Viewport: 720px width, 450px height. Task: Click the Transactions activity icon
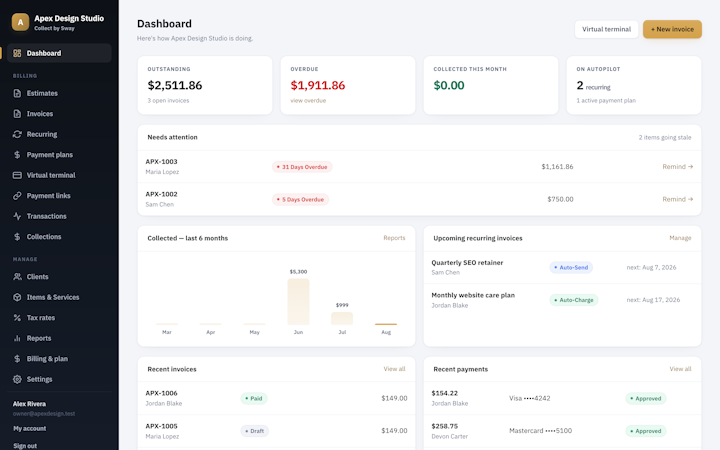[x=17, y=216]
